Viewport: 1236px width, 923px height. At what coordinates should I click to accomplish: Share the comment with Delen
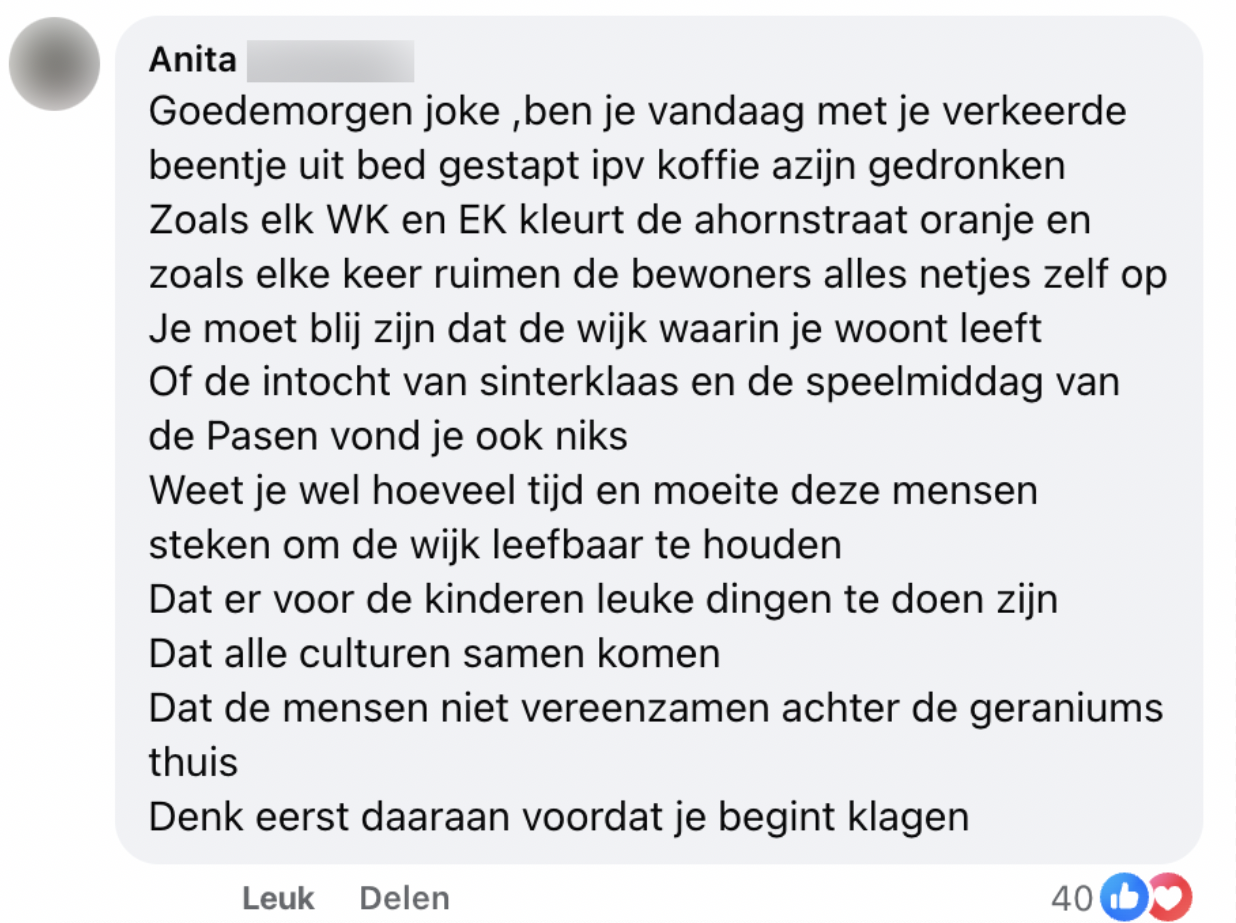tap(404, 898)
